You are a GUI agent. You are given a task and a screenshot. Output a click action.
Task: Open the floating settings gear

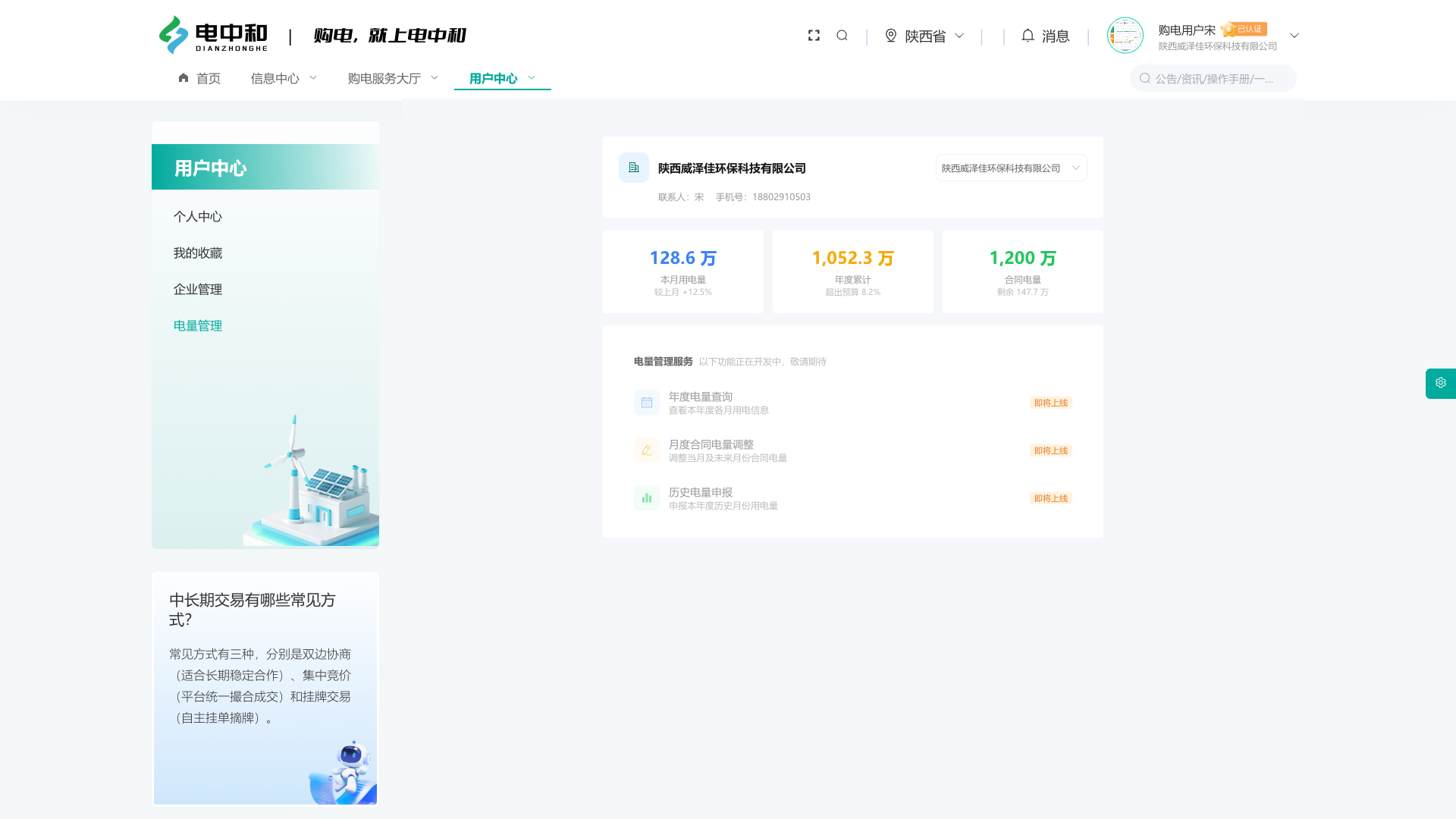coord(1440,383)
